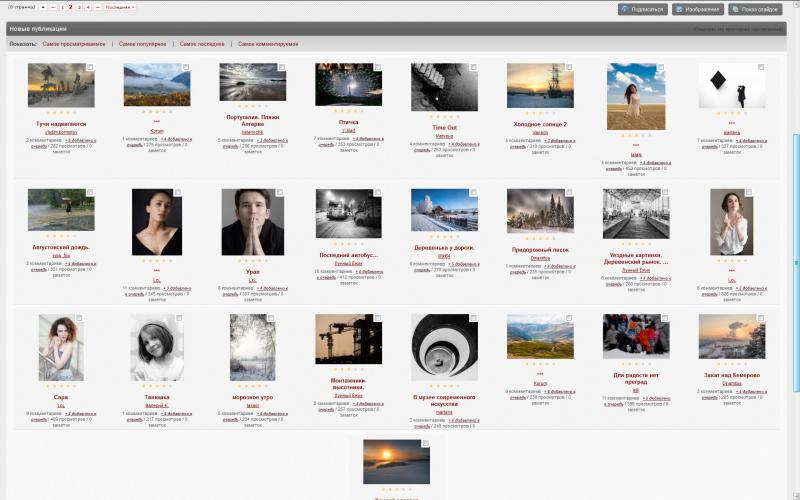Open author link under Монтажники-высотники
Viewport: 800px width, 500px height.
(x=348, y=395)
